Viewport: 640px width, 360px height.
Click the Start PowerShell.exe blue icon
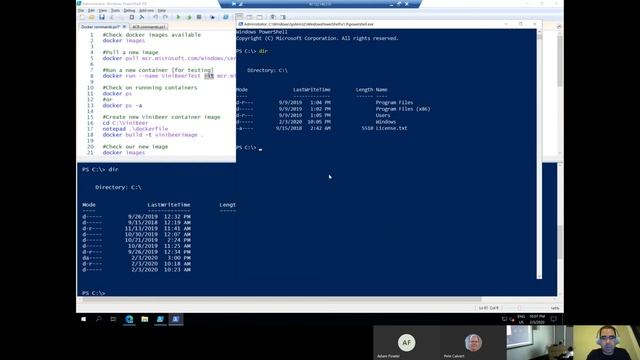(x=225, y=17)
